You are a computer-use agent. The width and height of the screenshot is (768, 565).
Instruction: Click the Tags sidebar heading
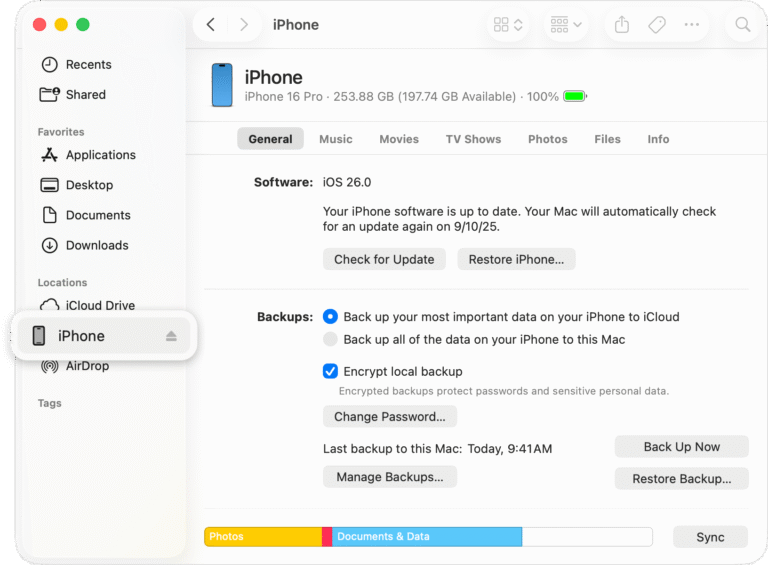coord(49,403)
